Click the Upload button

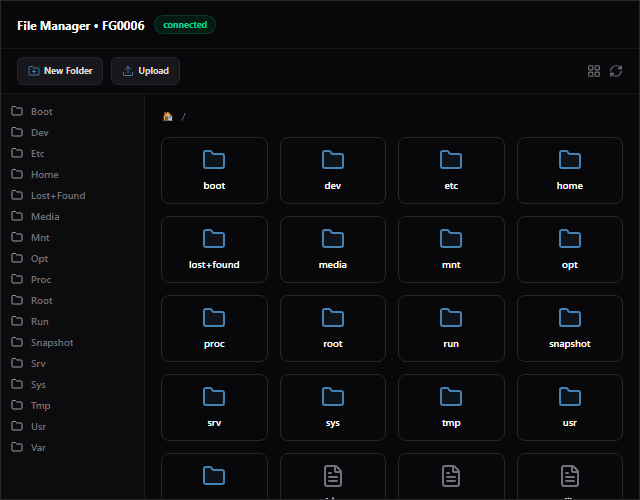click(145, 71)
